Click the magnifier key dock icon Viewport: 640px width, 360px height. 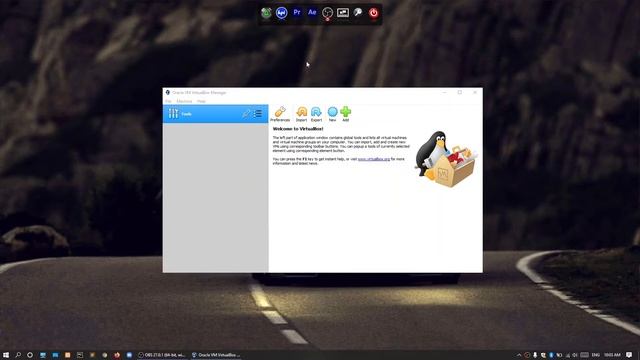[x=358, y=13]
